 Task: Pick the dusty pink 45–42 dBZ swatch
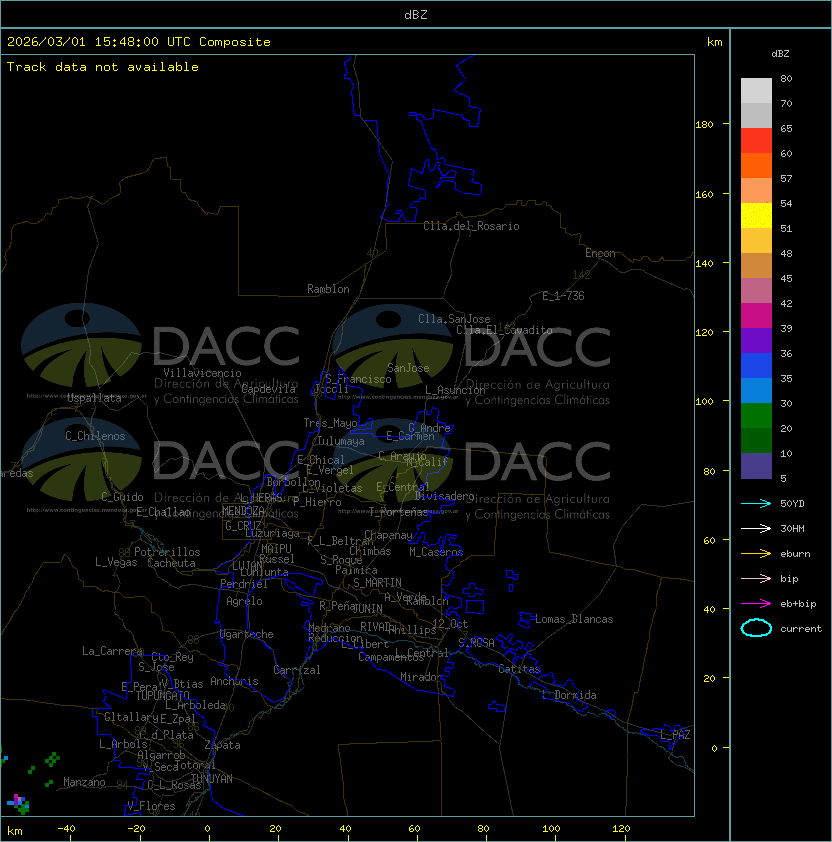tap(756, 291)
